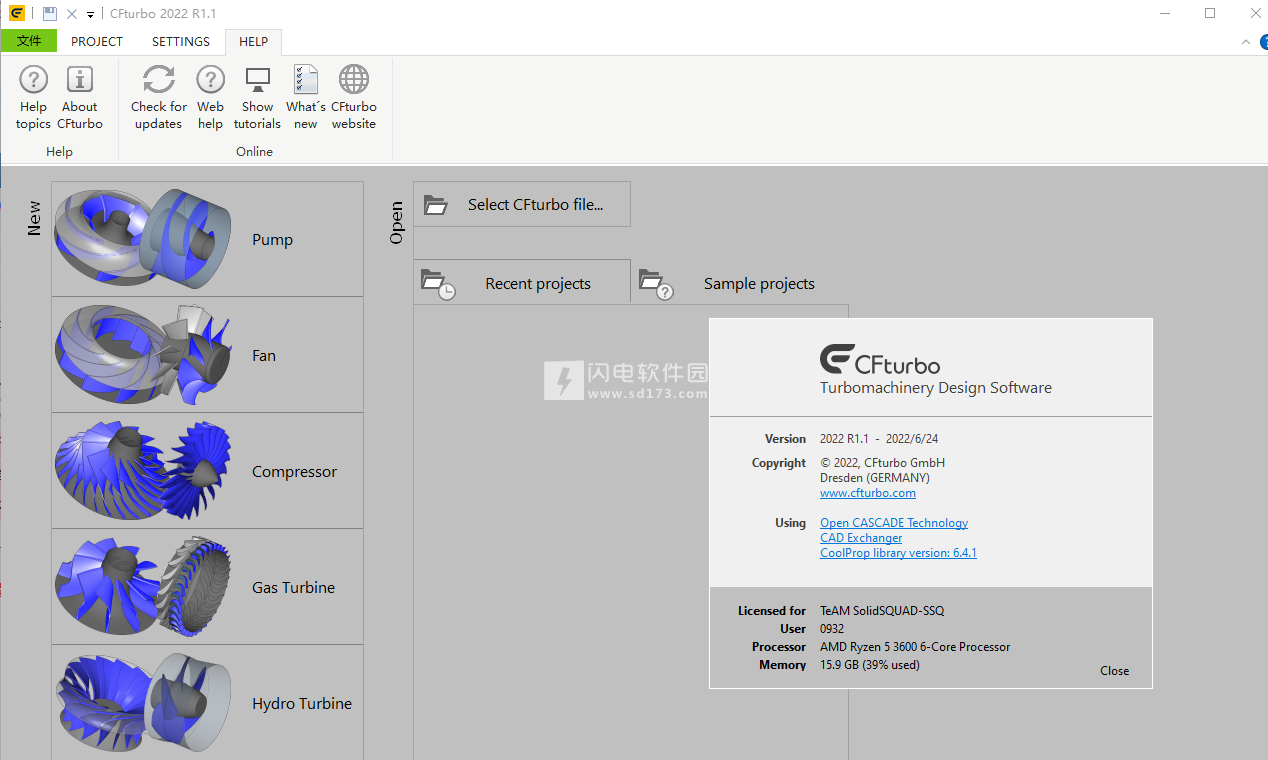Click the Fan model thumbnail image
This screenshot has height=760, width=1268.
tap(143, 355)
